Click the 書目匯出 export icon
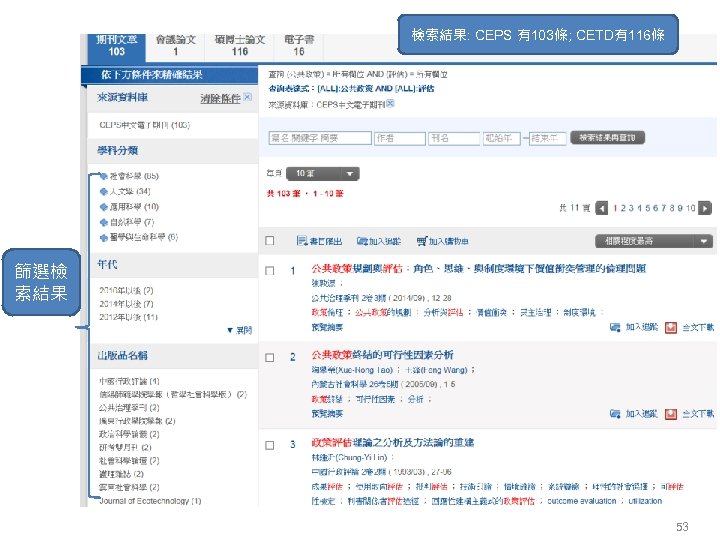 tap(302, 241)
